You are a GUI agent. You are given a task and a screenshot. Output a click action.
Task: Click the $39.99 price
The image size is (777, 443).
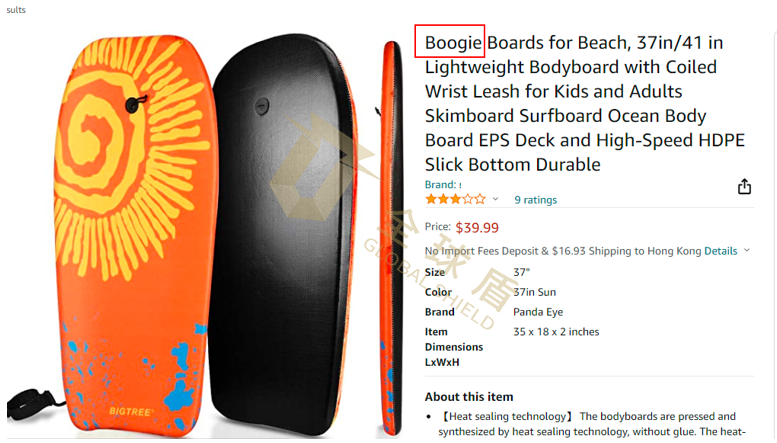tap(477, 227)
